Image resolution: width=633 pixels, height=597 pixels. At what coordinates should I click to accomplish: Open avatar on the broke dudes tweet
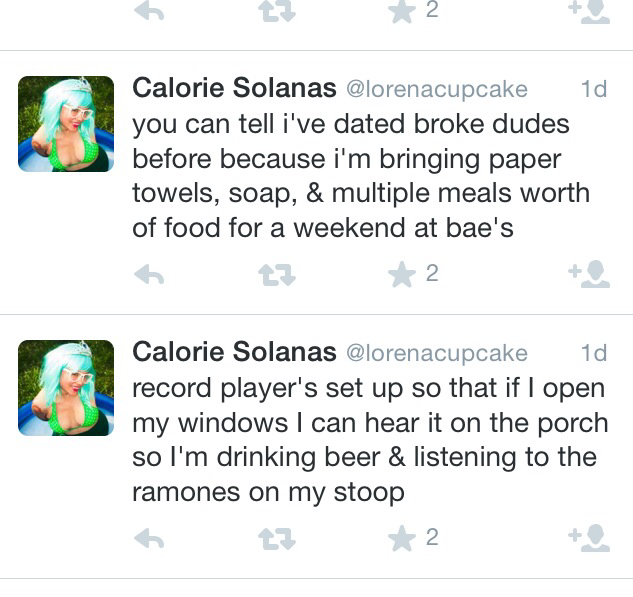pos(66,124)
